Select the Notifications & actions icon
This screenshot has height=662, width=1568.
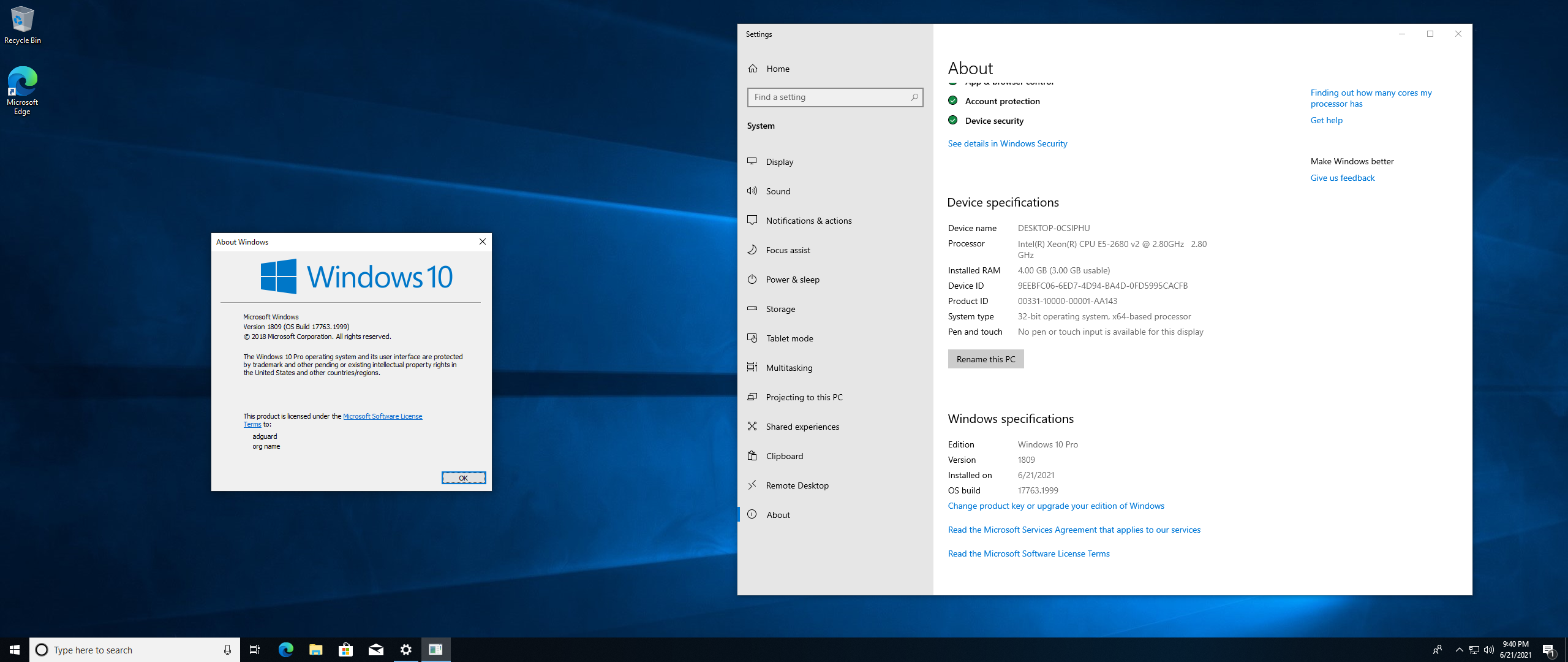click(x=752, y=220)
